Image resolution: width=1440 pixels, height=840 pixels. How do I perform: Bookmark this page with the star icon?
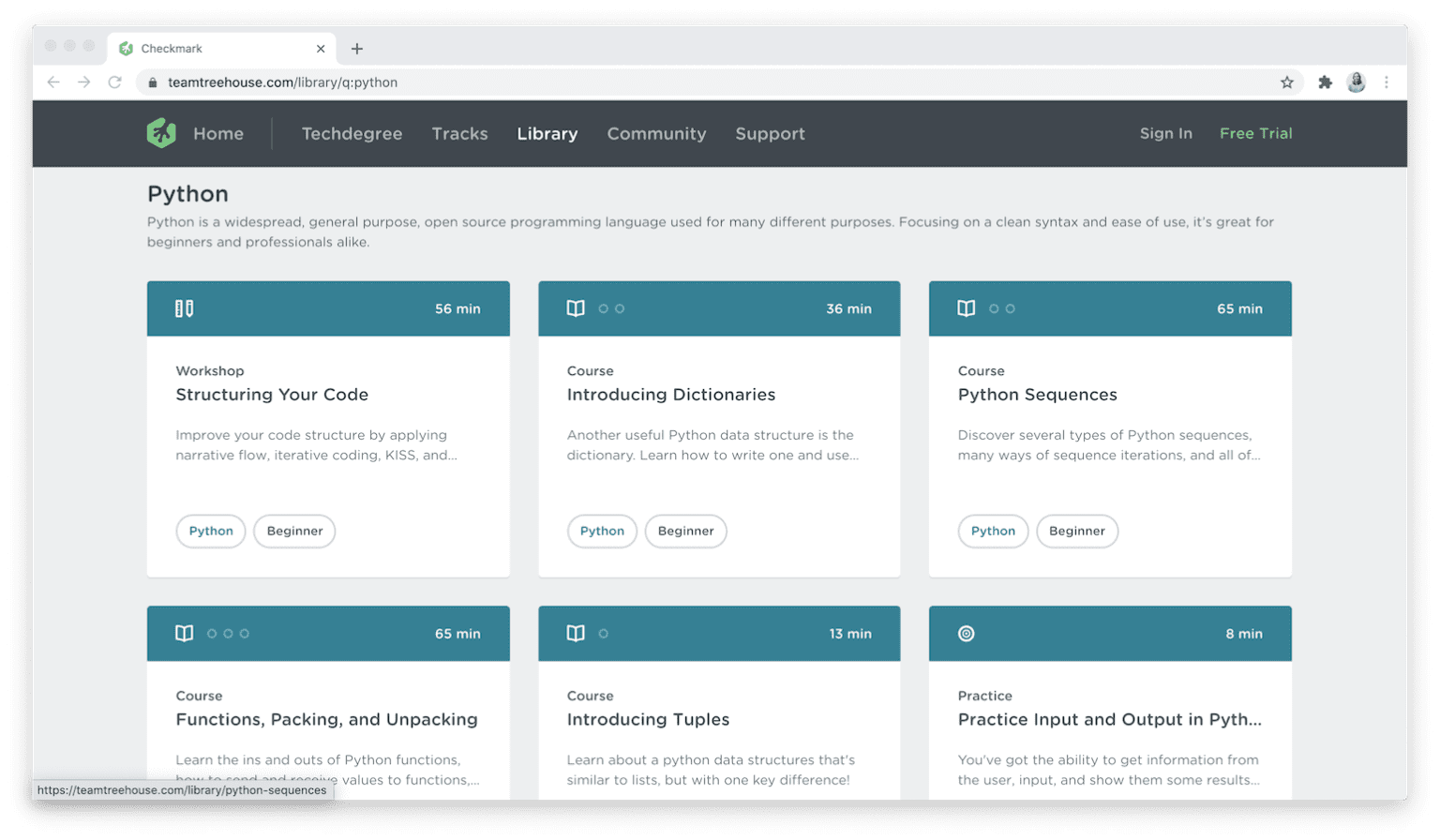point(1288,82)
